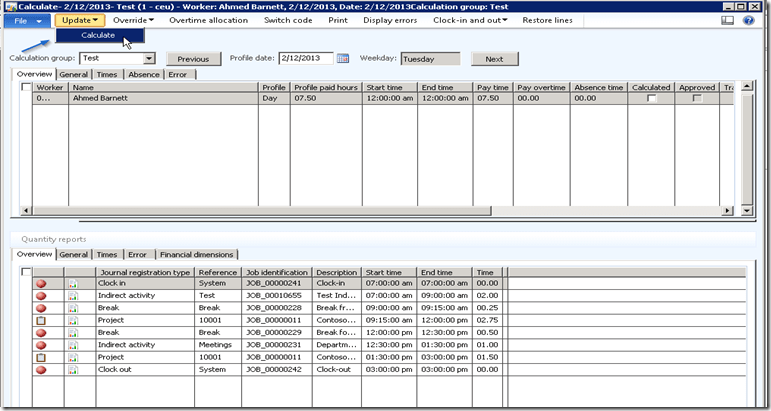Click the help question mark icon
This screenshot has height=411, width=771.
coord(748,20)
